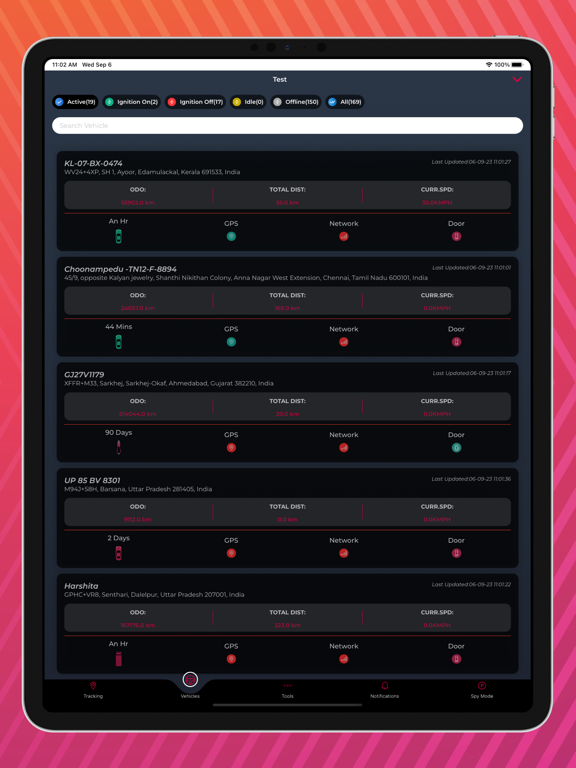576x768 pixels.
Task: Open the Vehicles tab
Action: click(x=190, y=685)
